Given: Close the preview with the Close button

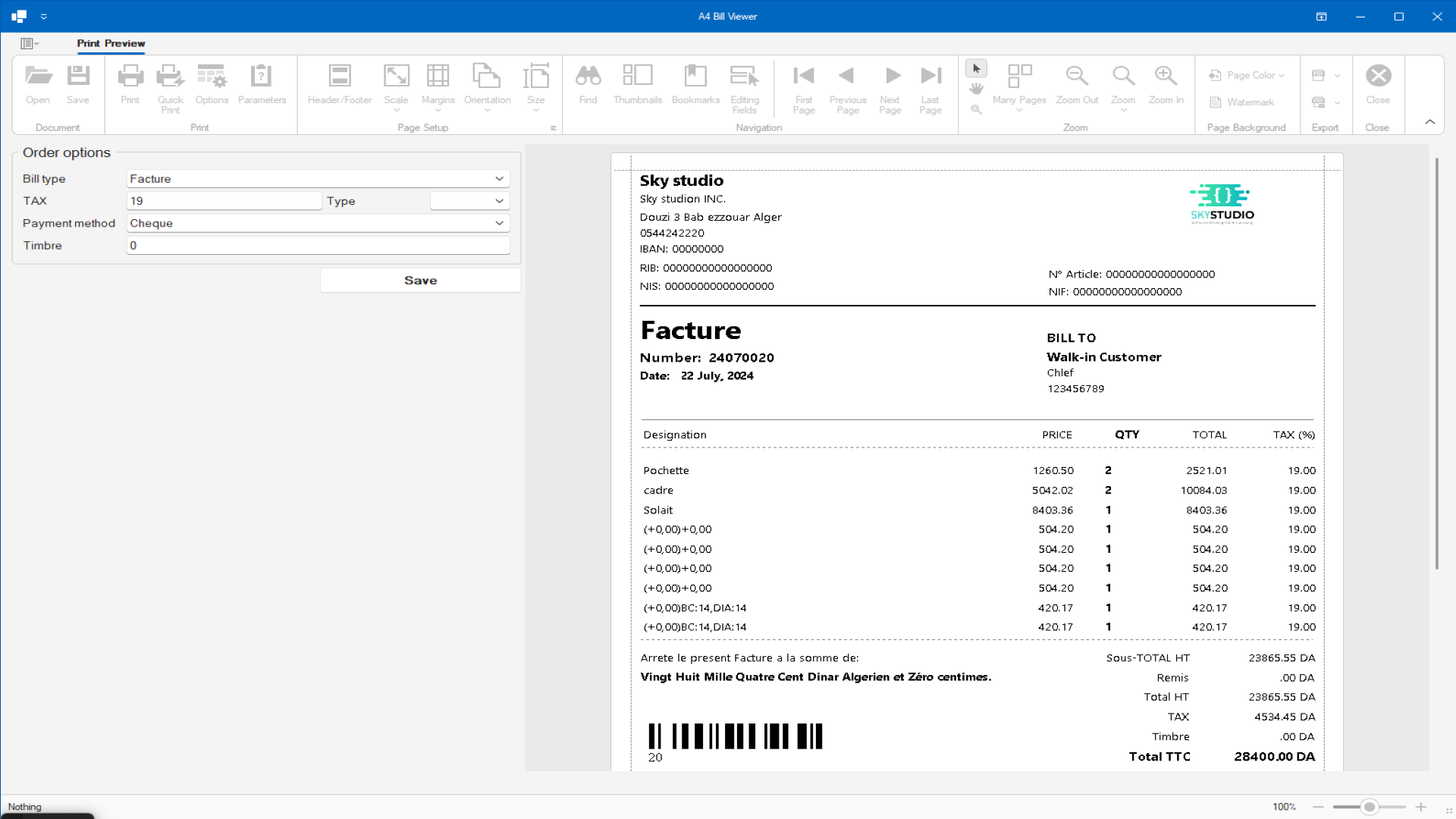Looking at the screenshot, I should coord(1379,83).
